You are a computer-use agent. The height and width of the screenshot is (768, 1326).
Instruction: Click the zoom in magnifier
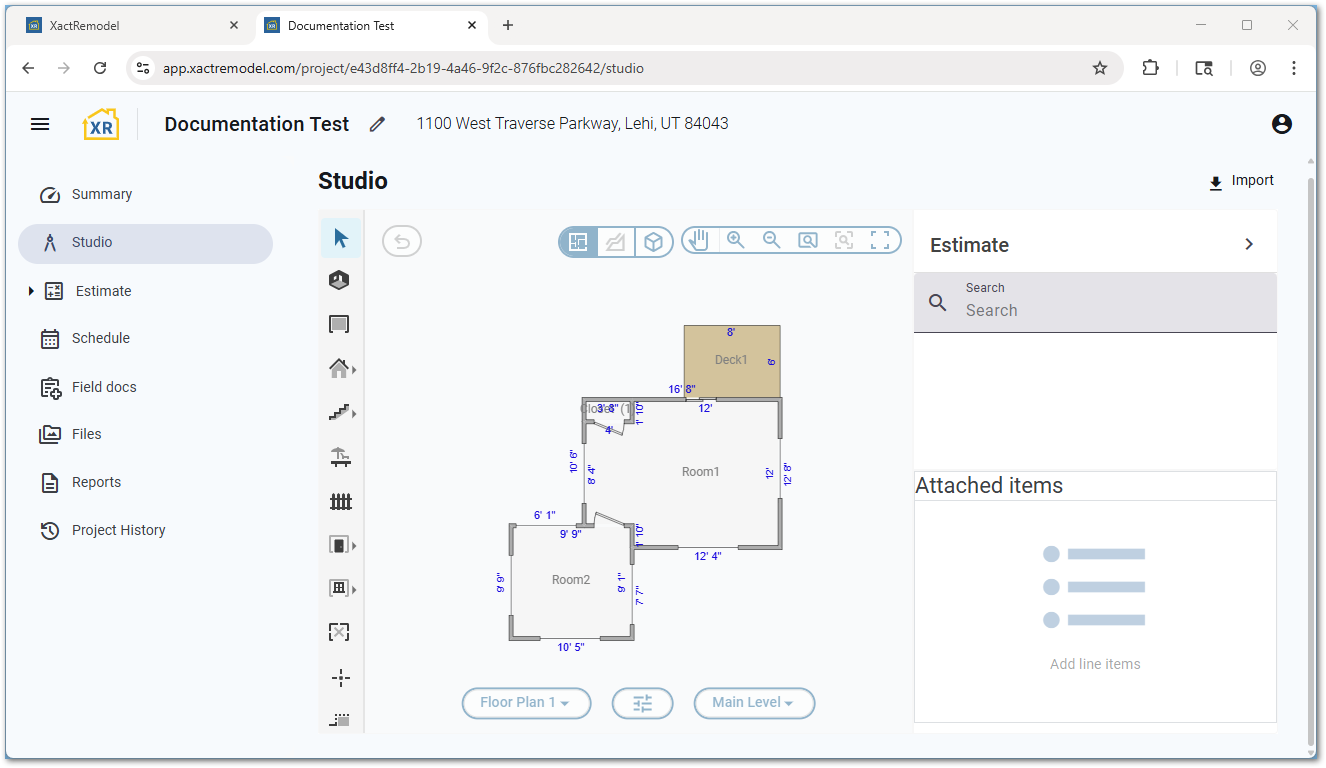736,240
